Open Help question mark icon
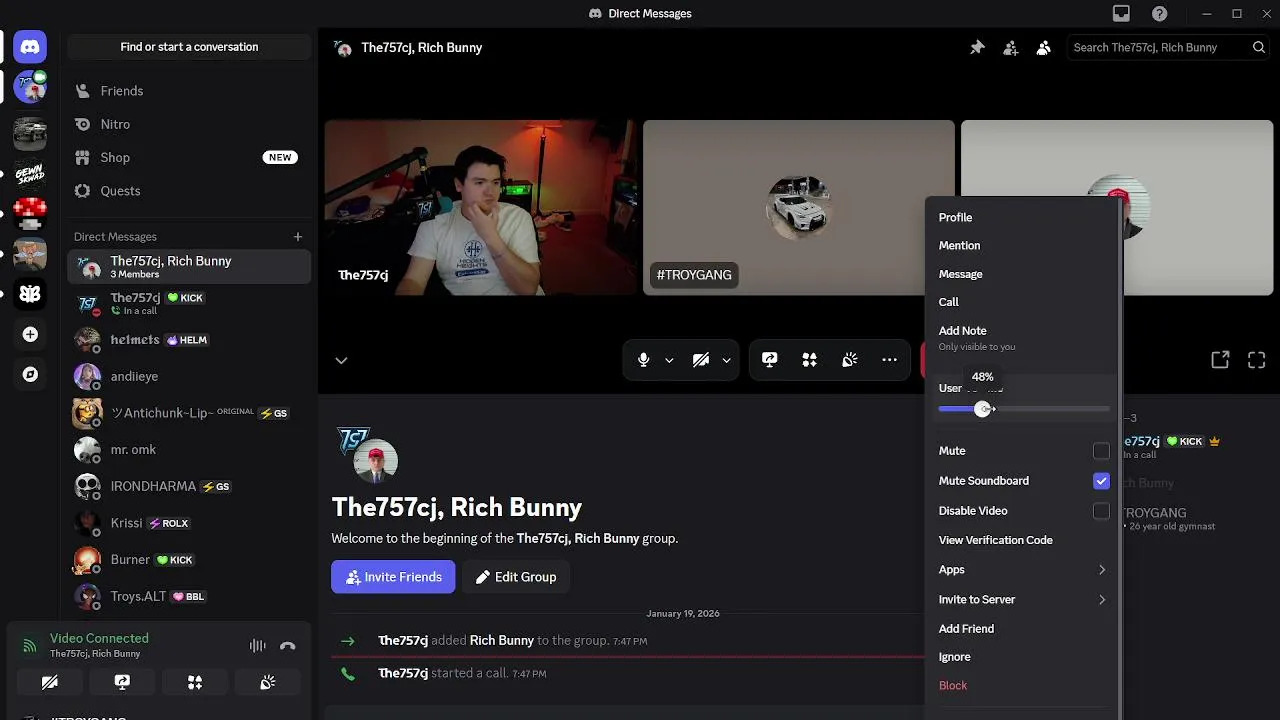The width and height of the screenshot is (1280, 720). pyautogui.click(x=1160, y=13)
